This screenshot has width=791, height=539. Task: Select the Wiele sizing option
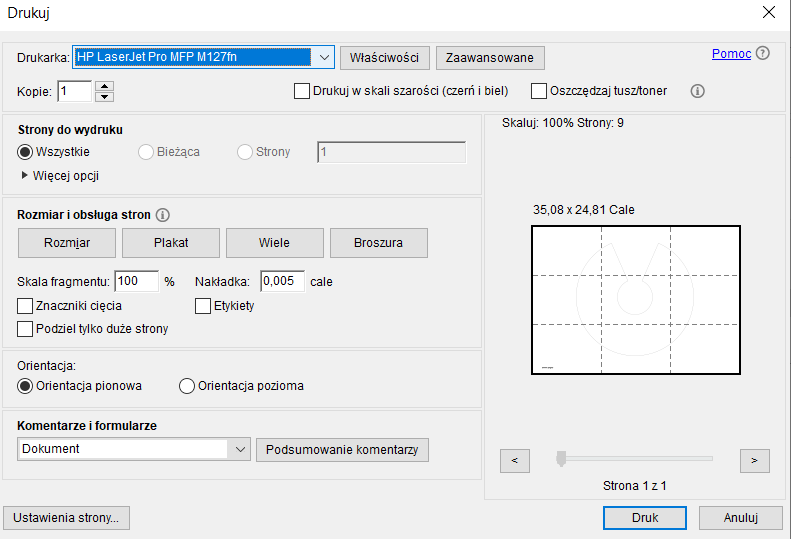pyautogui.click(x=274, y=243)
